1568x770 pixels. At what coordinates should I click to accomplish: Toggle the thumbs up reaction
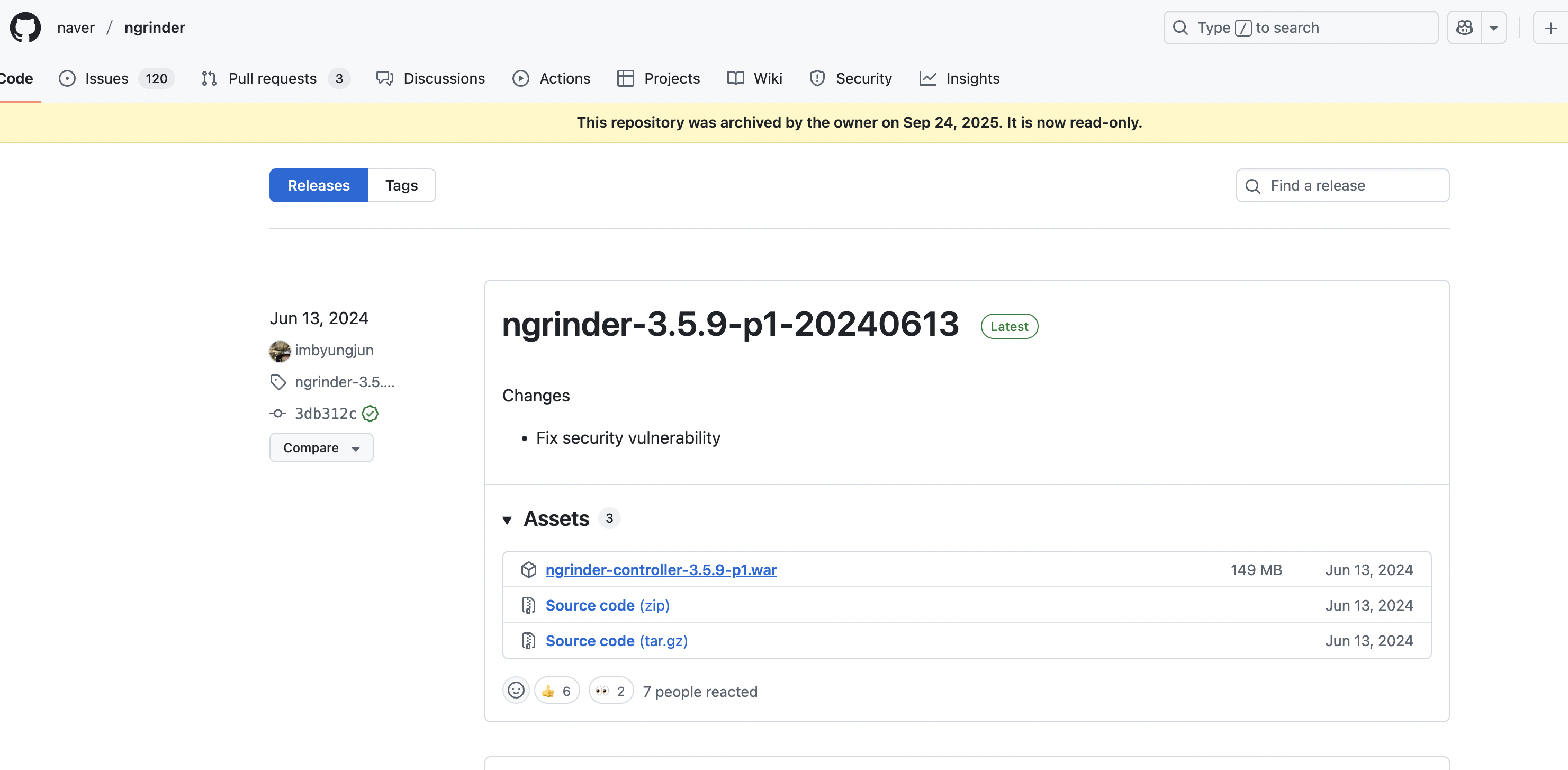tap(556, 691)
